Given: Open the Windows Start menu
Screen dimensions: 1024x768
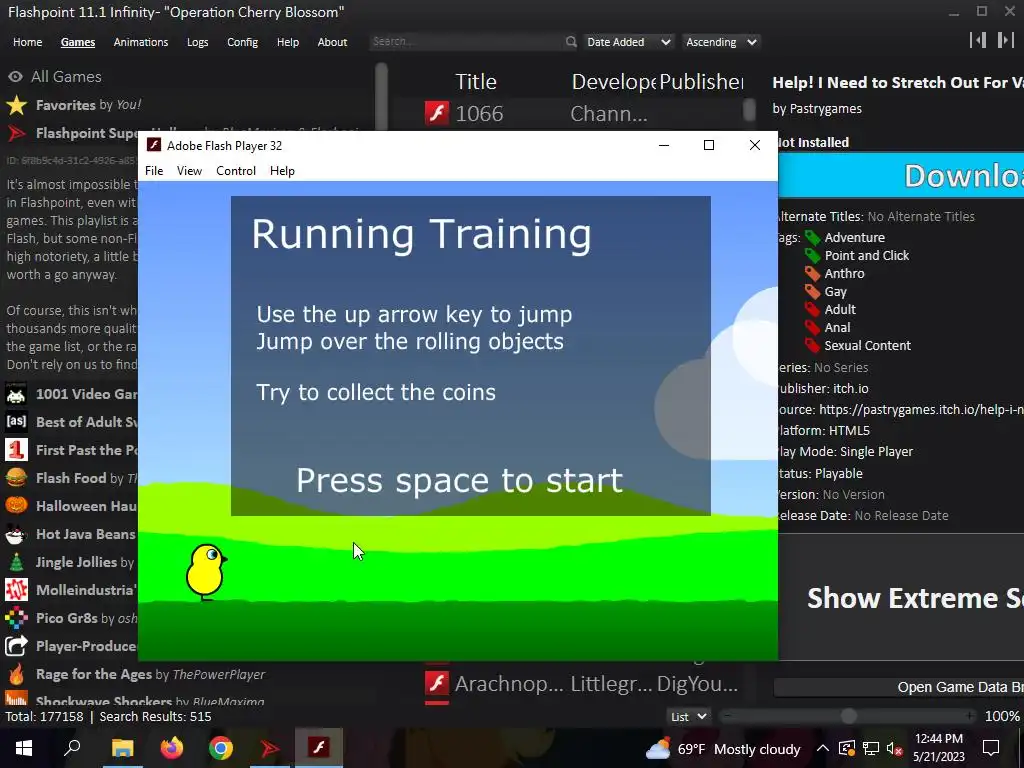Looking at the screenshot, I should coord(24,748).
